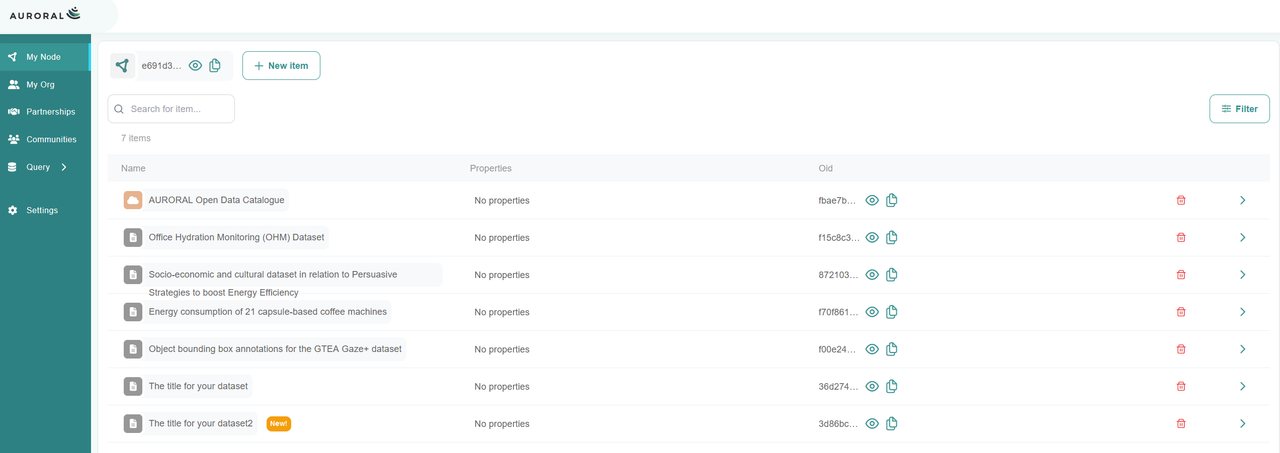Open Socio-economic and cultural dataset item
Viewport: 1280px width, 453px height.
[x=273, y=283]
